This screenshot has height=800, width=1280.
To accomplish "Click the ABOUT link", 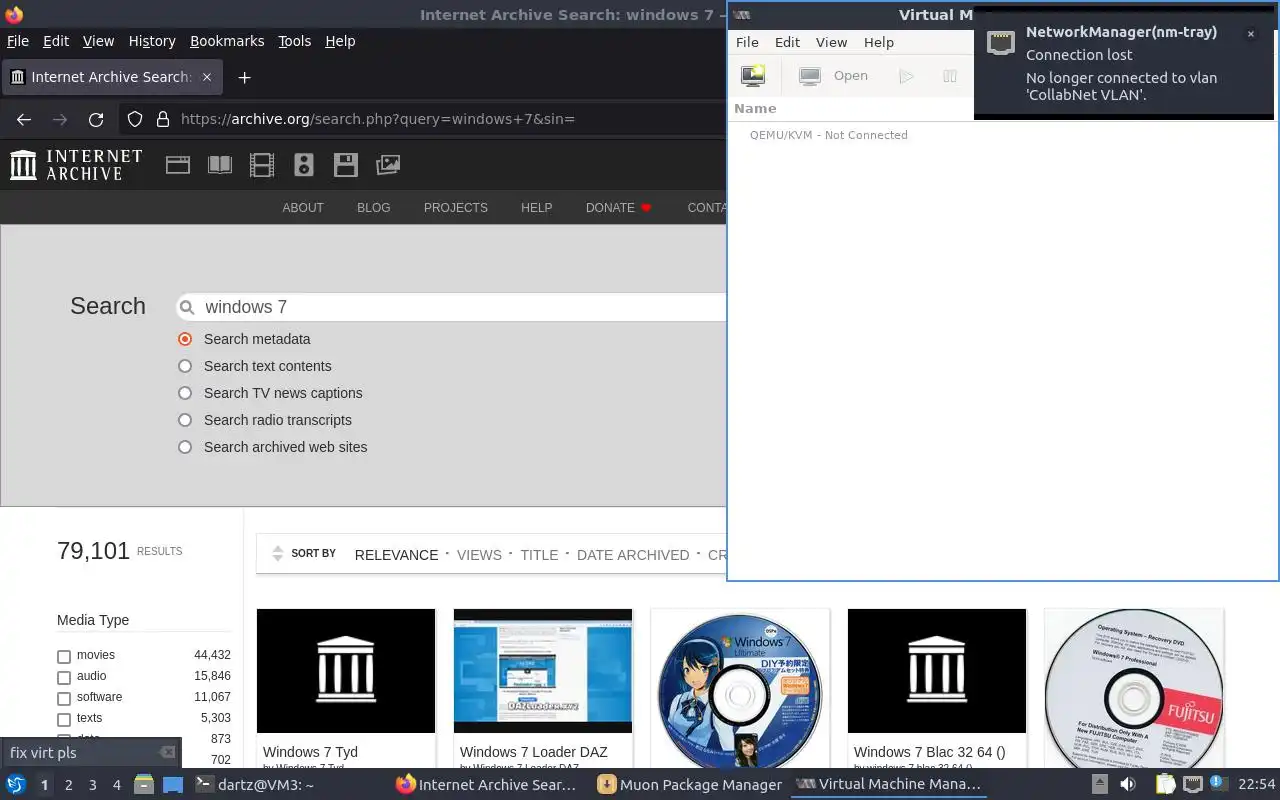I will tap(303, 208).
